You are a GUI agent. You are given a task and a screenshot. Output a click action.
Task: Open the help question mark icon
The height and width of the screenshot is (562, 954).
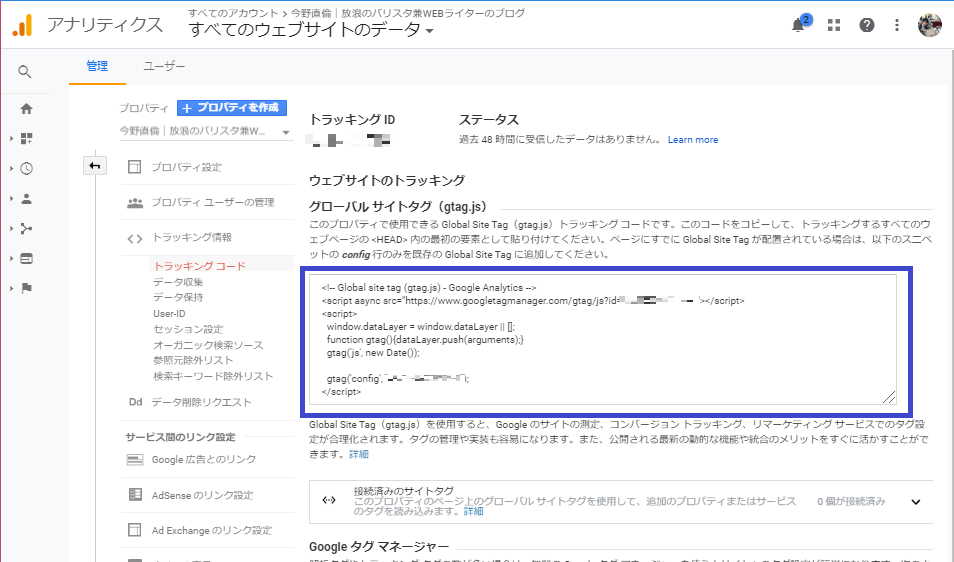866,25
